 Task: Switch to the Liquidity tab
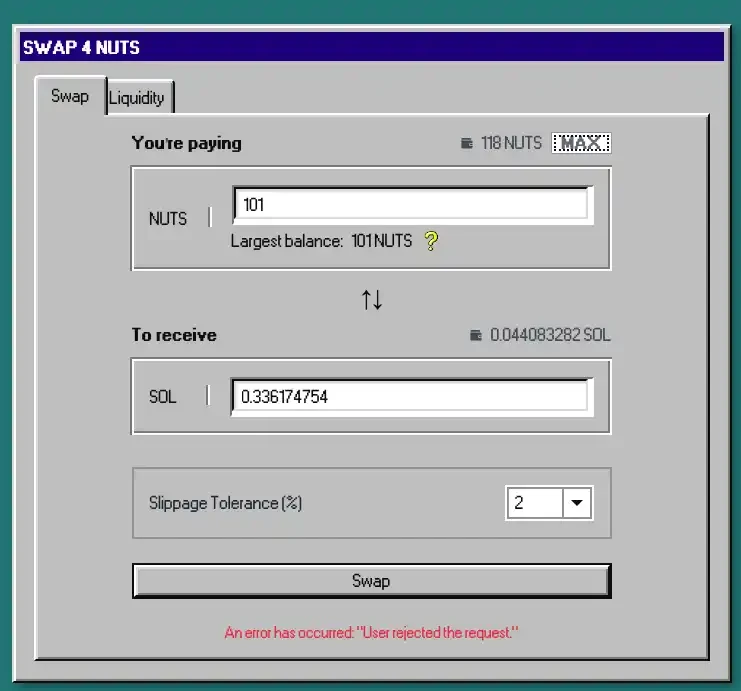[137, 98]
